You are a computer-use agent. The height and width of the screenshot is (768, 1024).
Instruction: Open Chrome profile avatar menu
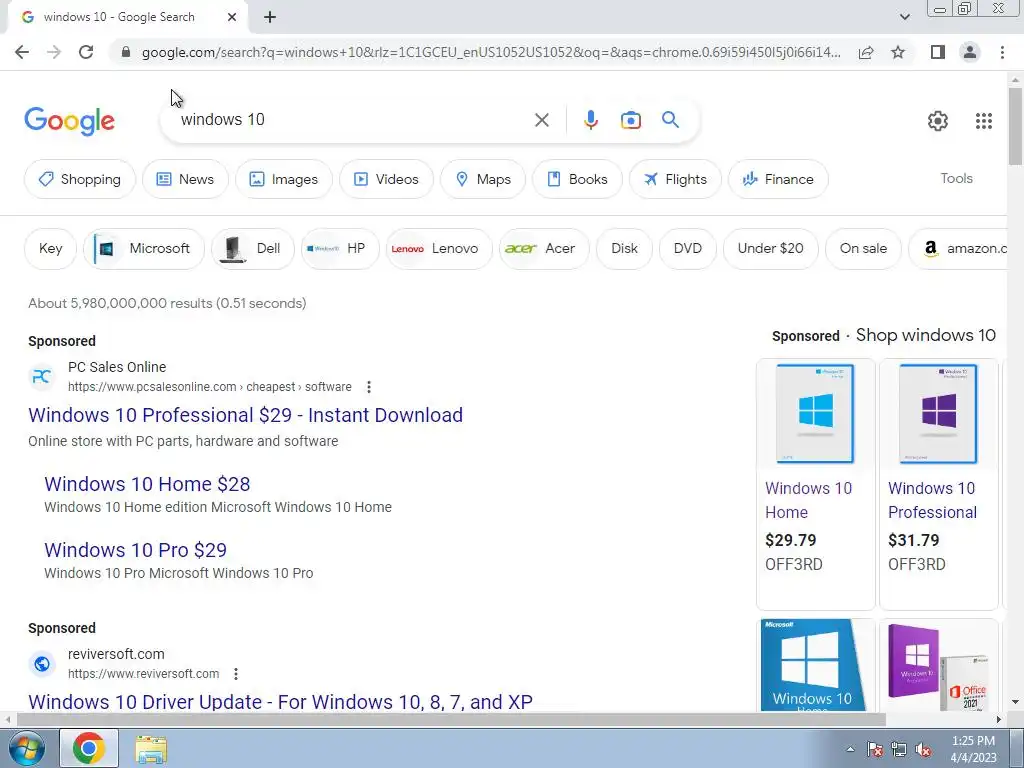[970, 52]
